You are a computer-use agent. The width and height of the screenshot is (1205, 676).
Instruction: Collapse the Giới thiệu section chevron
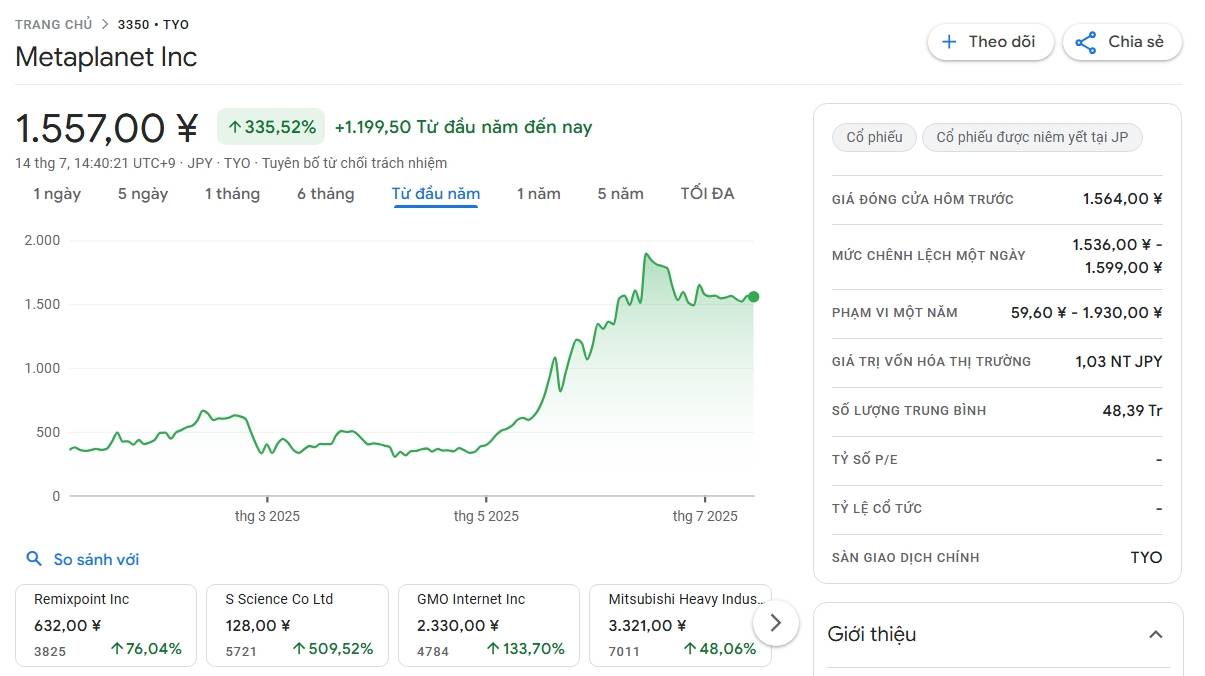coord(1156,634)
